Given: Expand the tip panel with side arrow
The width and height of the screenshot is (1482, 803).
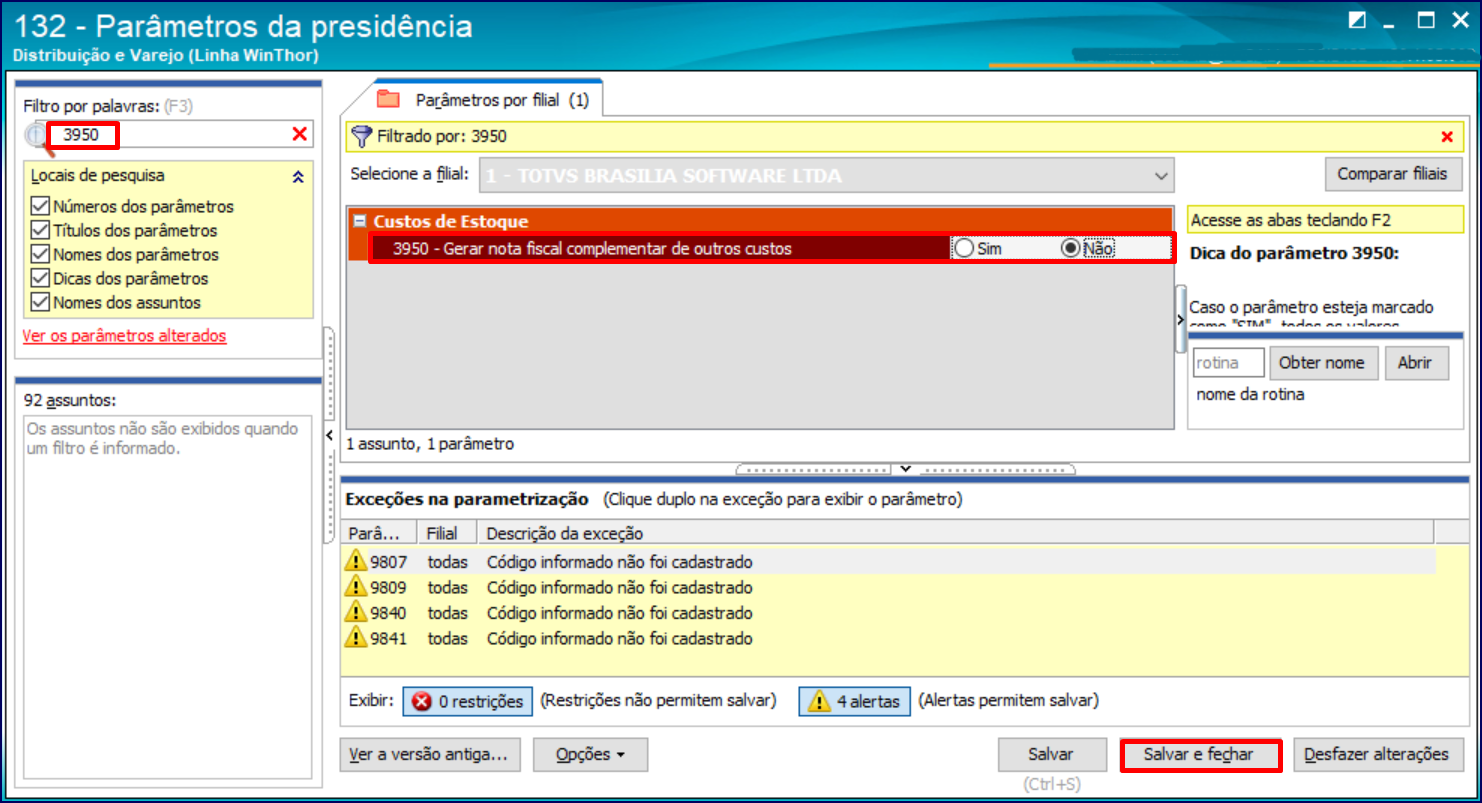Looking at the screenshot, I should (x=1180, y=319).
